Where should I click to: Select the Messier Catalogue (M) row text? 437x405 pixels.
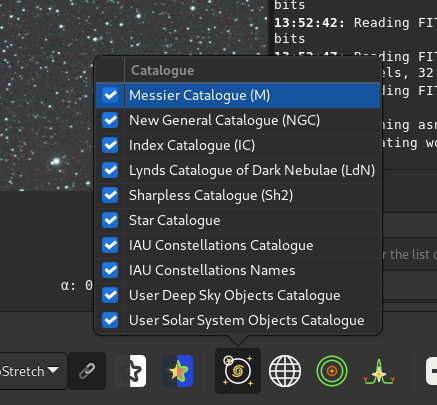click(x=199, y=95)
